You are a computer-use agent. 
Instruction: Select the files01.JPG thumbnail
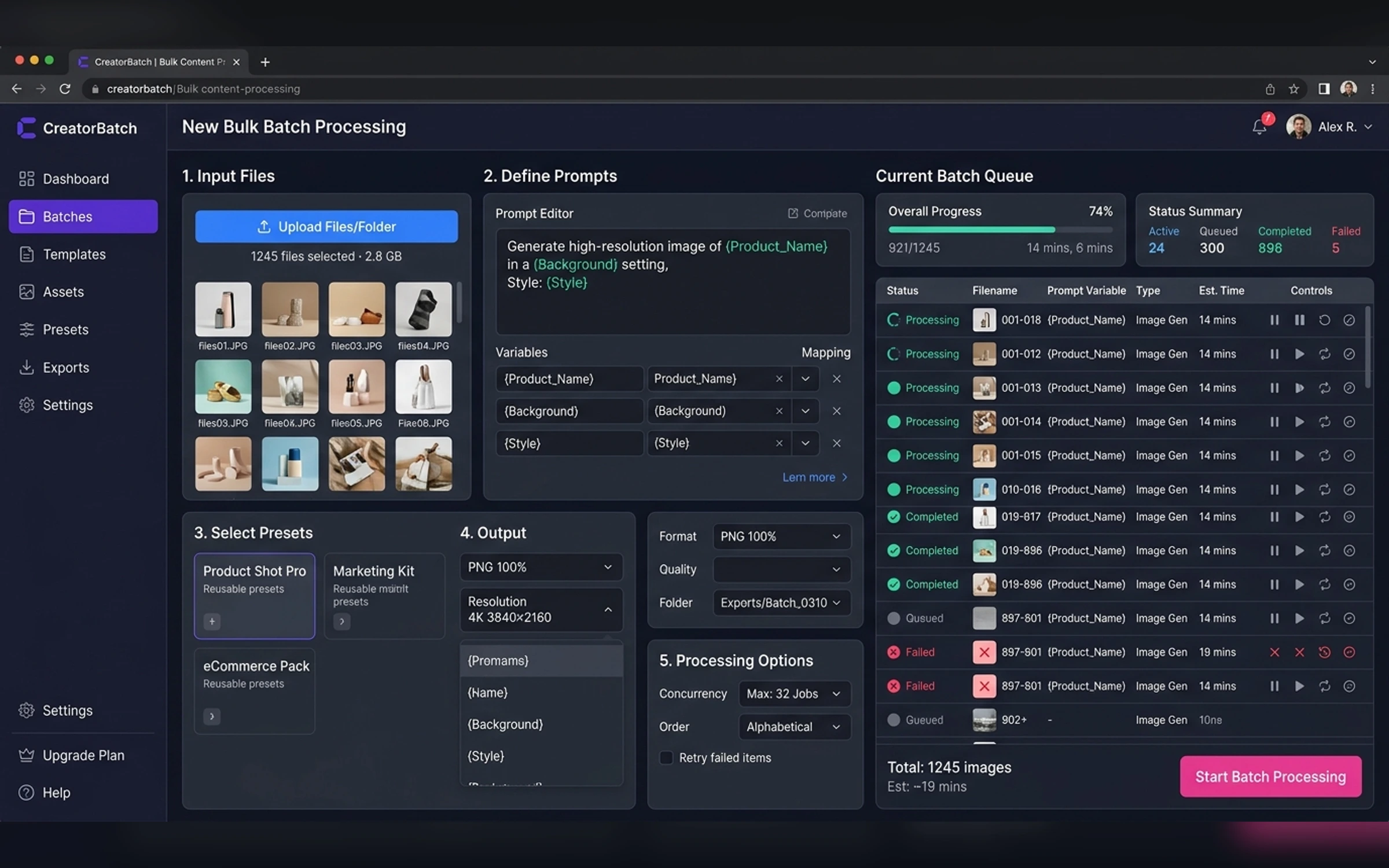(x=223, y=309)
